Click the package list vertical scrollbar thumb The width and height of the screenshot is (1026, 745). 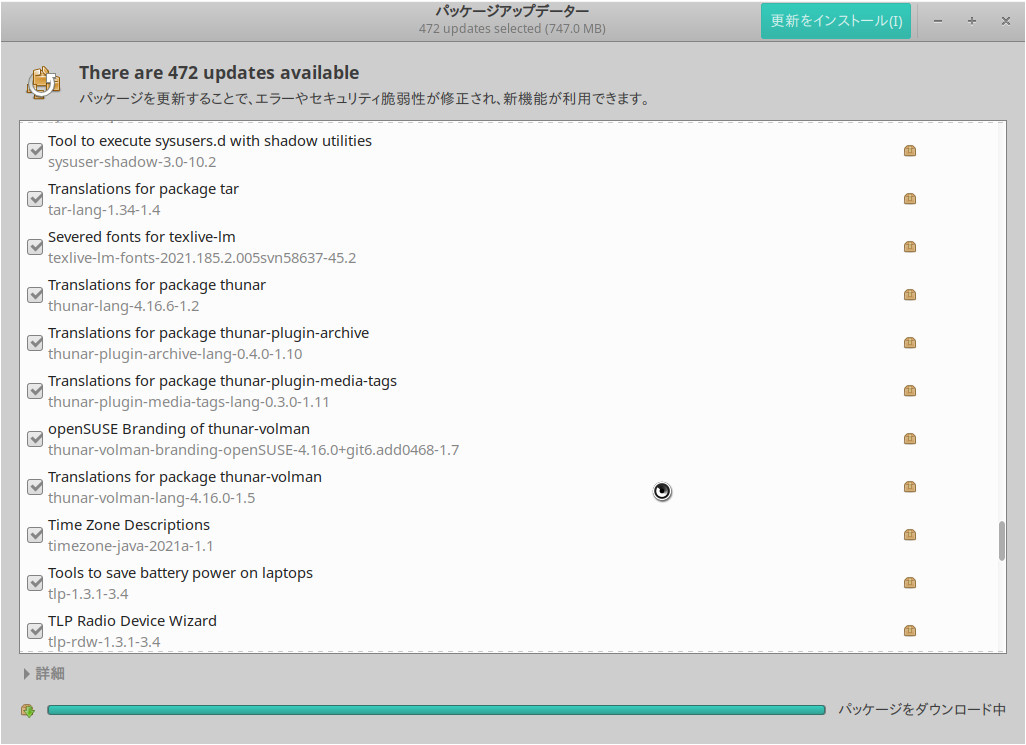click(x=1001, y=540)
